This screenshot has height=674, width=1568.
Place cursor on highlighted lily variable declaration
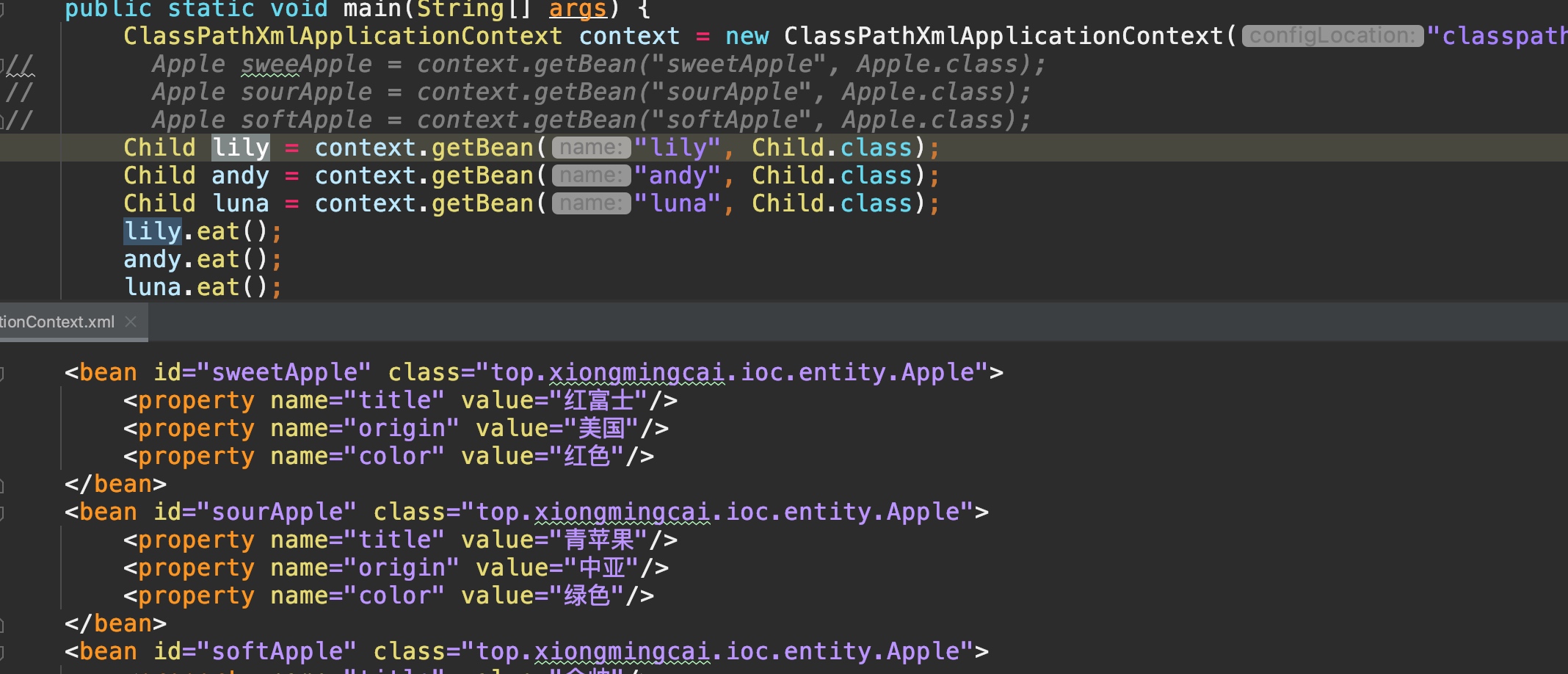click(x=240, y=148)
